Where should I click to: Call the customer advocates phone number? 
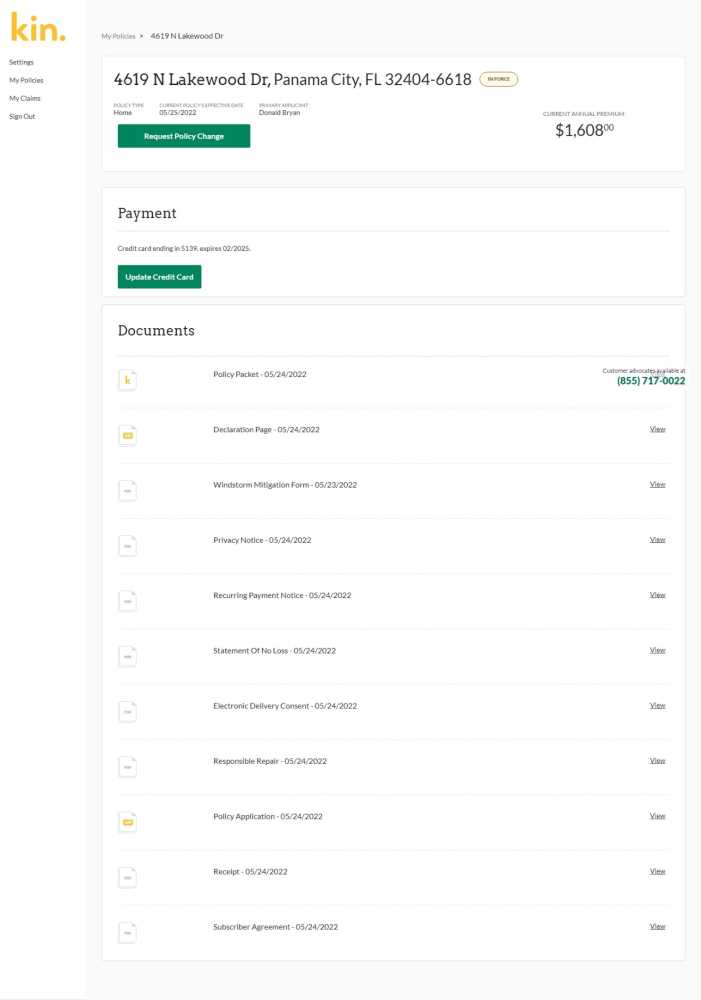pos(650,381)
